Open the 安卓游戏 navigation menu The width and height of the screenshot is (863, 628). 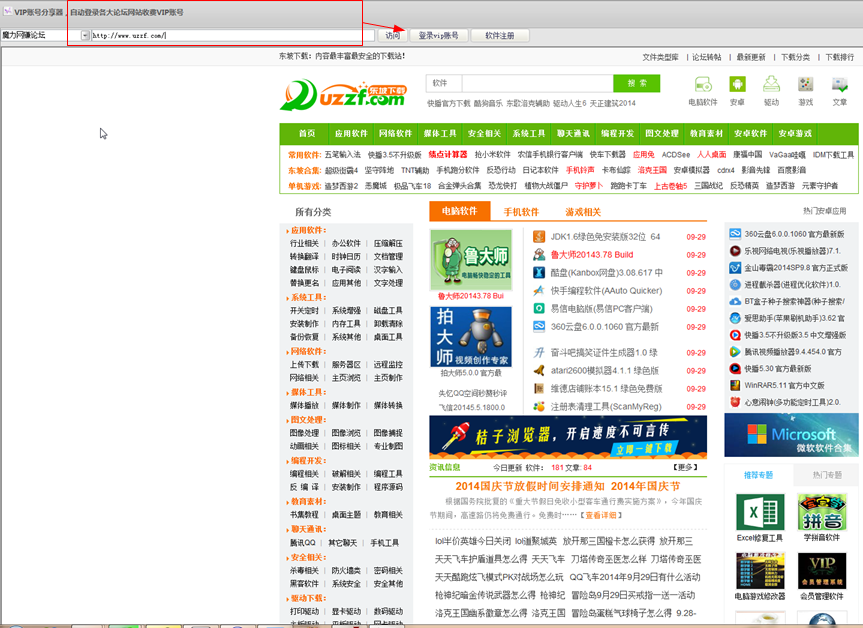(795, 133)
